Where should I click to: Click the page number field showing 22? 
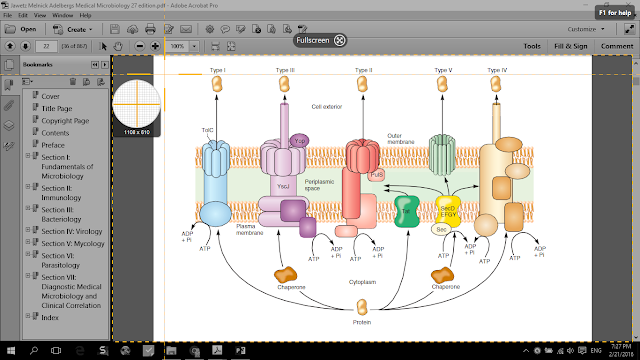coord(46,46)
